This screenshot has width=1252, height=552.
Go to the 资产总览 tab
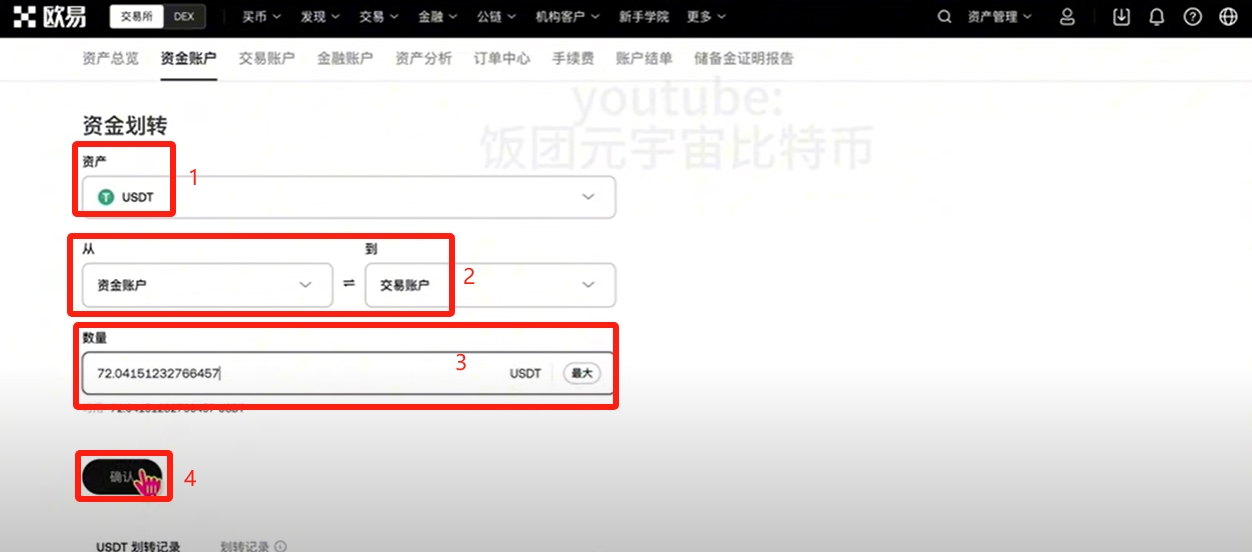pyautogui.click(x=110, y=58)
